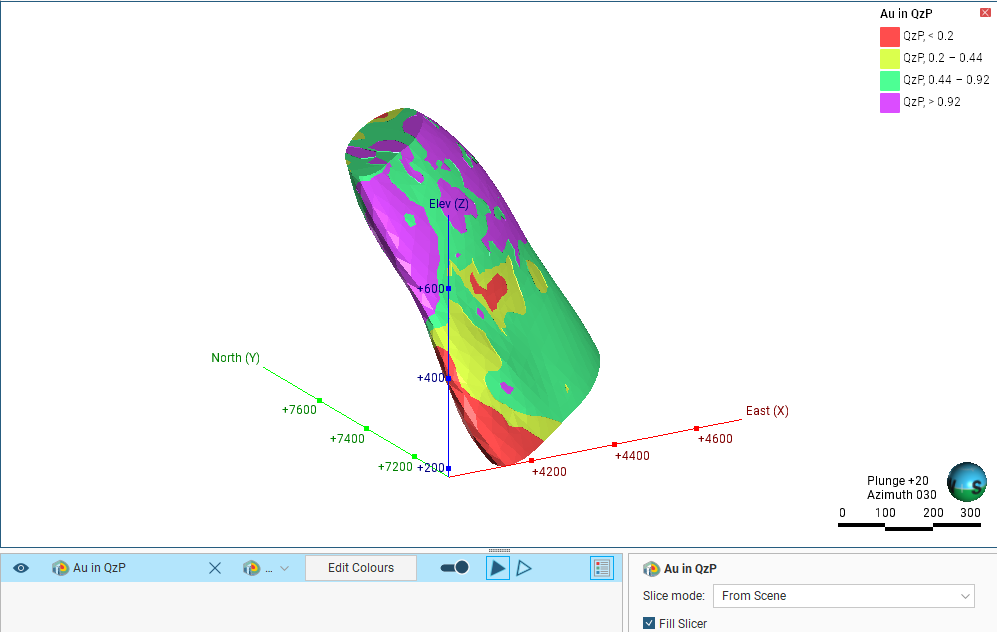997x632 pixels.
Task: Click the Edit Colours button
Action: (361, 568)
